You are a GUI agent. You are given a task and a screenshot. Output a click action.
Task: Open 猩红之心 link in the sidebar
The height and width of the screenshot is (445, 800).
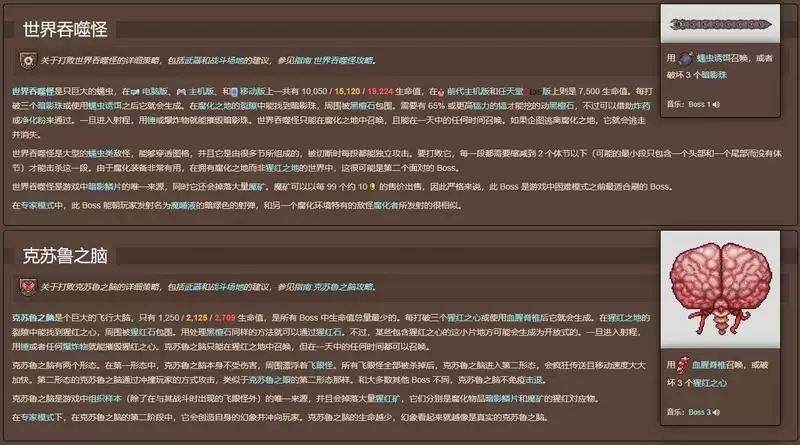[x=709, y=382]
